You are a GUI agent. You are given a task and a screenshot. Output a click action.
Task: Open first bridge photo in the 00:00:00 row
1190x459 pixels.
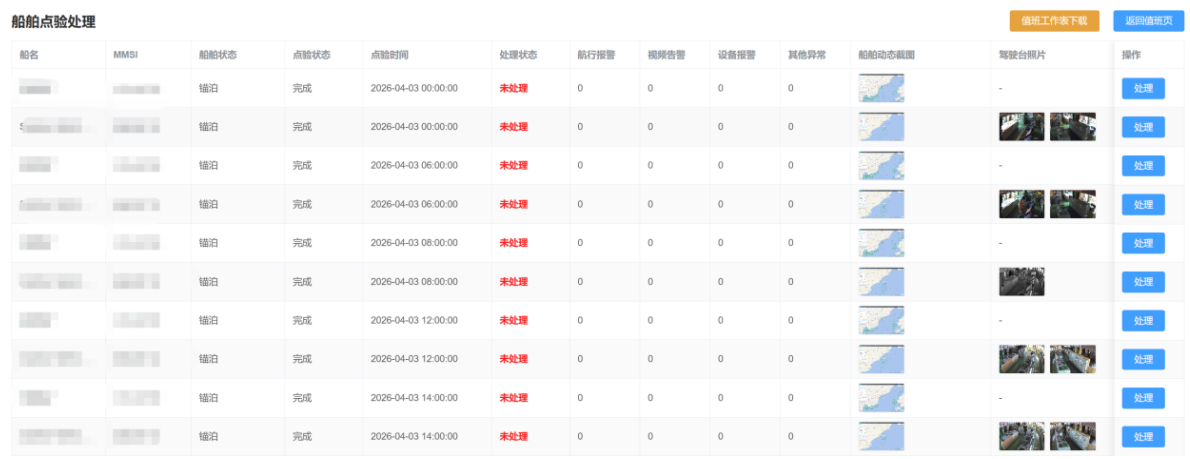click(1021, 127)
